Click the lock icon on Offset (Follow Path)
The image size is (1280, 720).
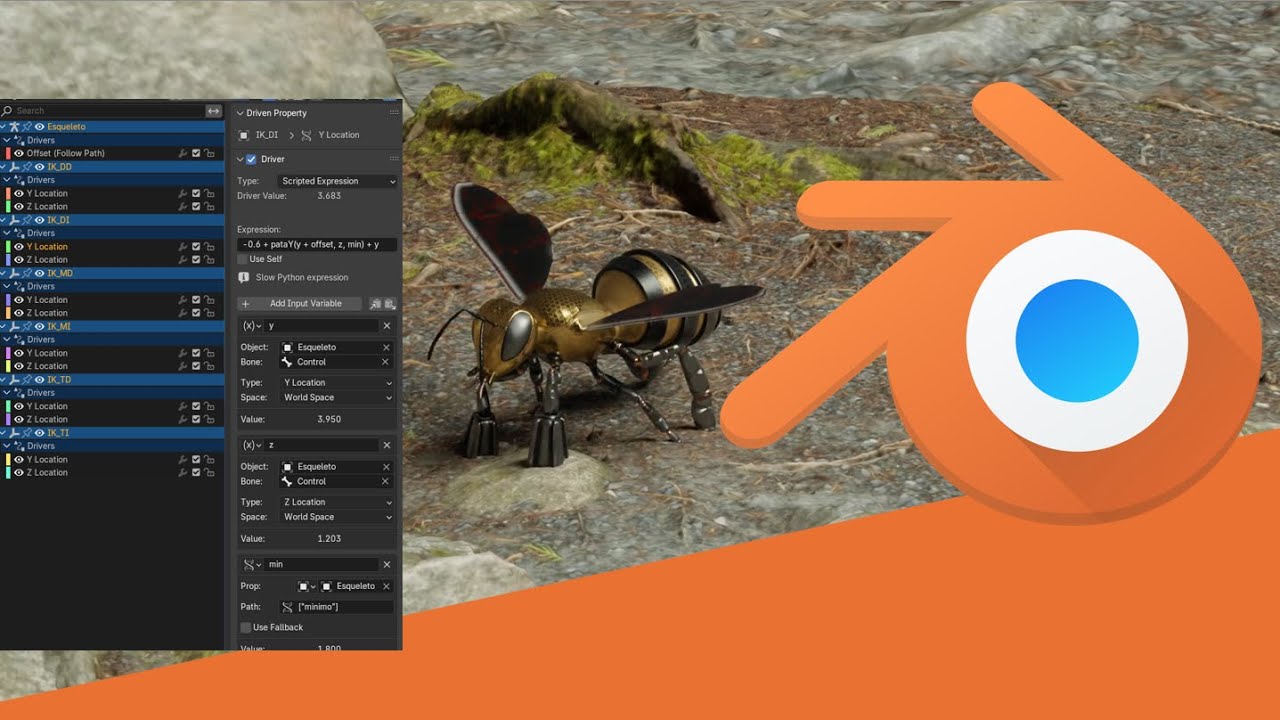click(x=209, y=153)
